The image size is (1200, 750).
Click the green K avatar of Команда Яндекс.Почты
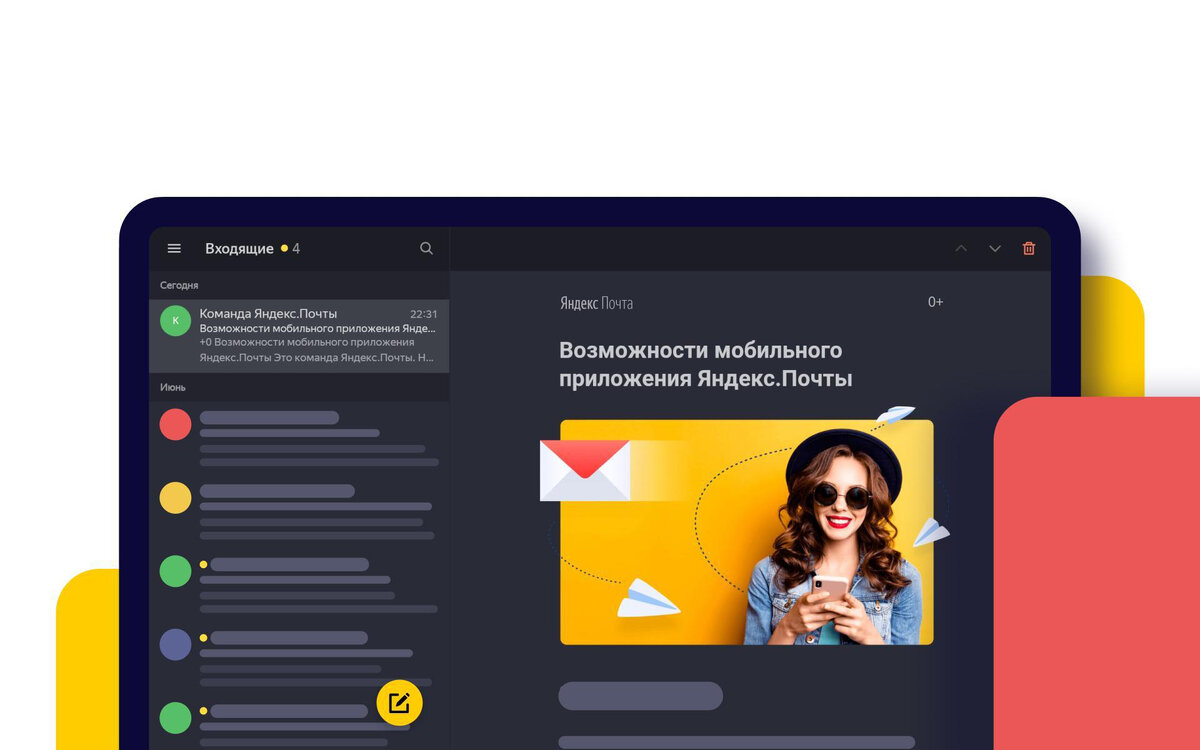click(x=175, y=321)
